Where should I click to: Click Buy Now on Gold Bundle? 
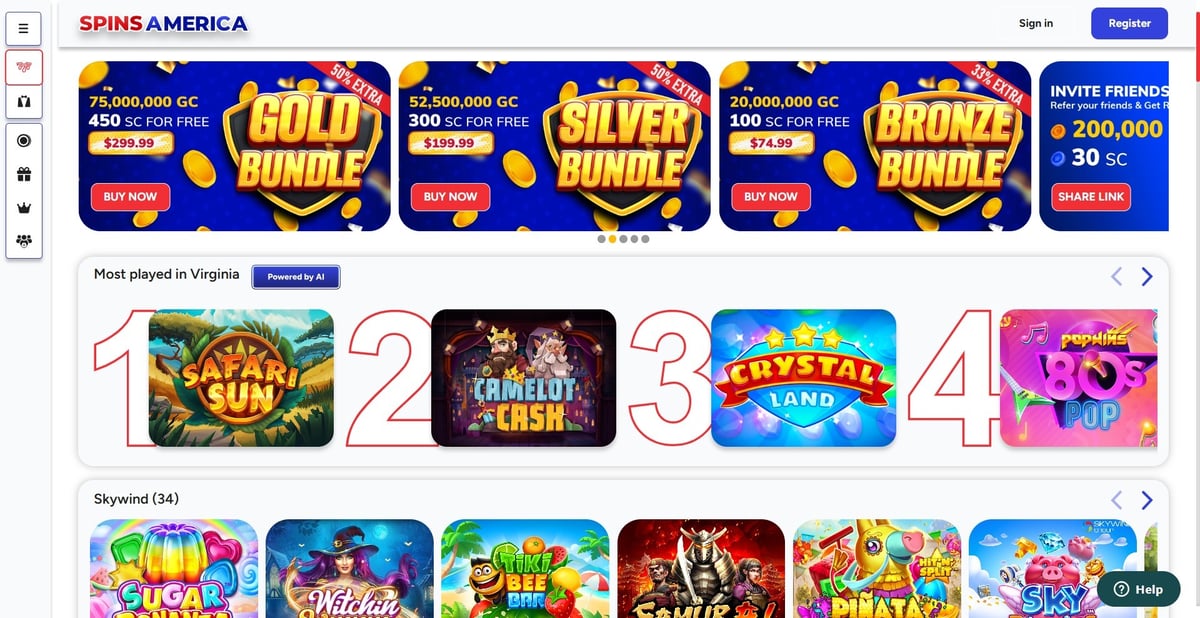[x=130, y=196]
